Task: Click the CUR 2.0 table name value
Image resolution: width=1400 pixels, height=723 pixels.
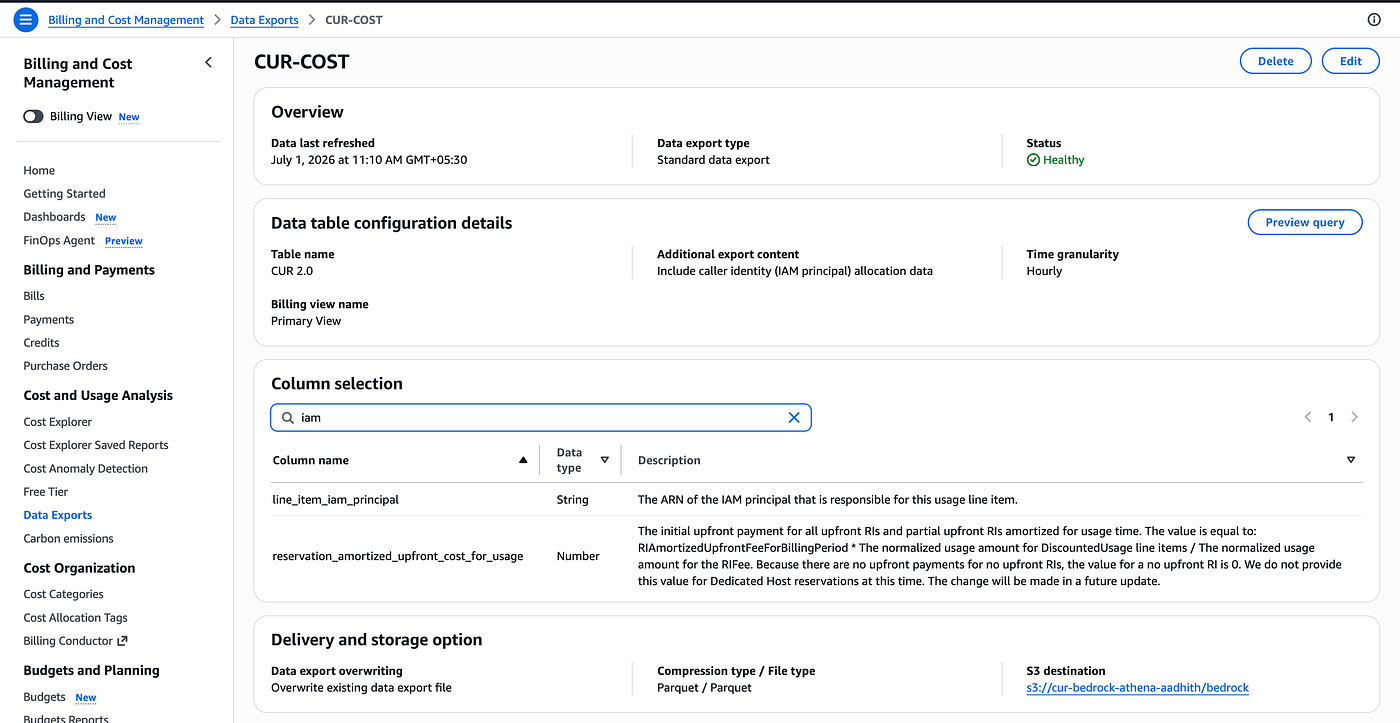Action: pos(292,271)
